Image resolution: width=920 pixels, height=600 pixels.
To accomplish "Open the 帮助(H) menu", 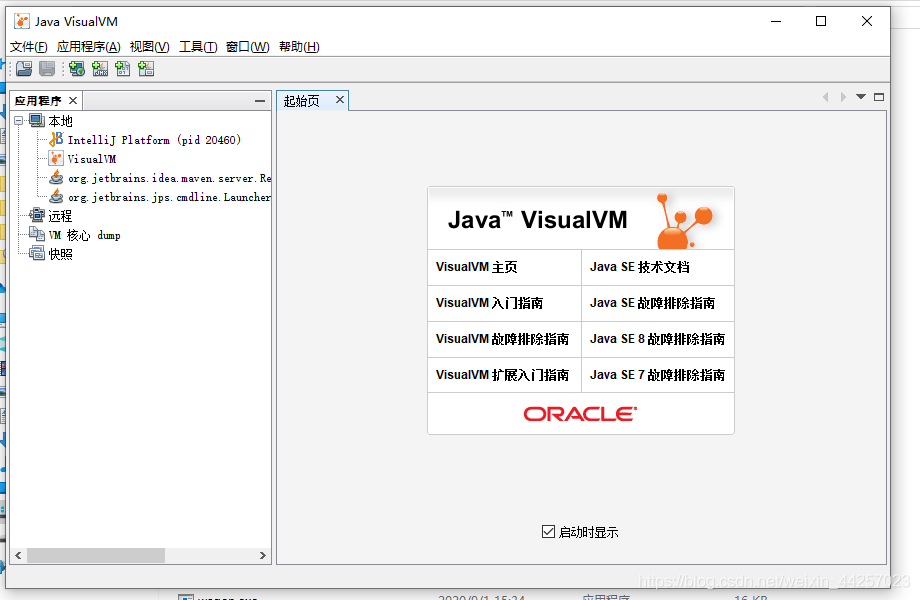I will 299,47.
